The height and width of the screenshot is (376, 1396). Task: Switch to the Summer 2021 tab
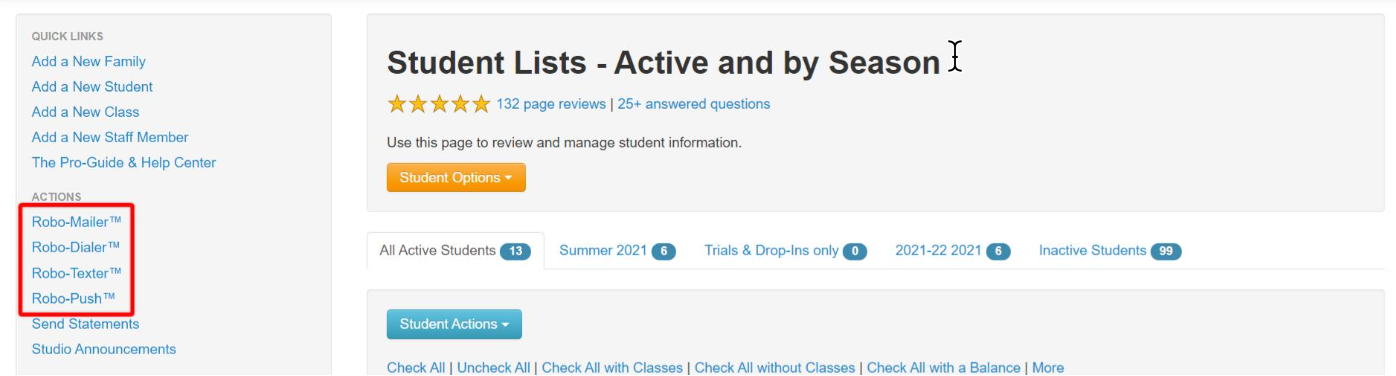click(617, 251)
